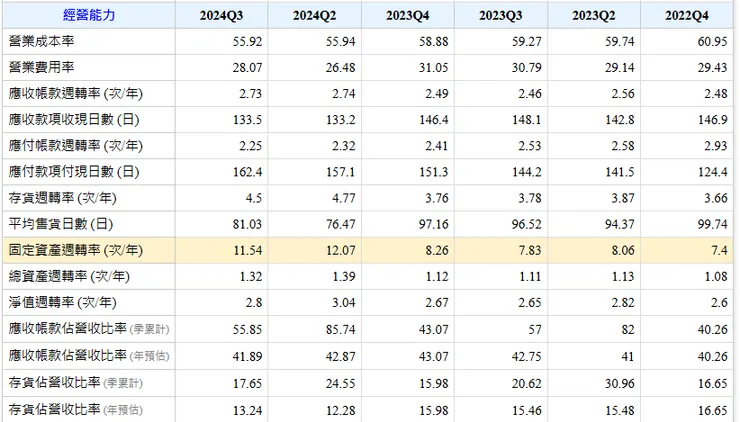Click the value 57 in 應收帳款佔營收比率 季累計
This screenshot has height=422, width=740.
pyautogui.click(x=535, y=329)
